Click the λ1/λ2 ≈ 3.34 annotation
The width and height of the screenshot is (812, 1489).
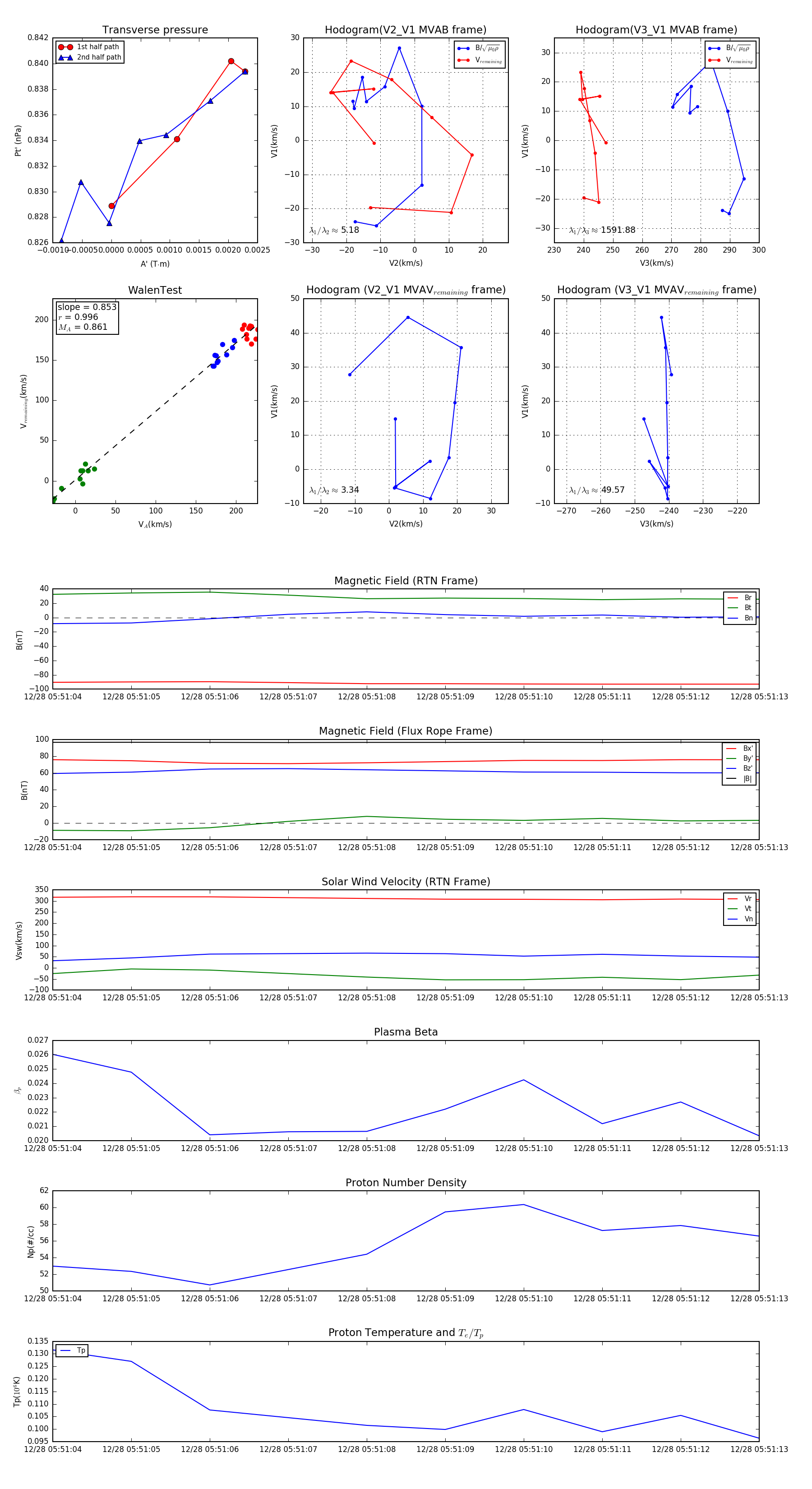[x=334, y=490]
